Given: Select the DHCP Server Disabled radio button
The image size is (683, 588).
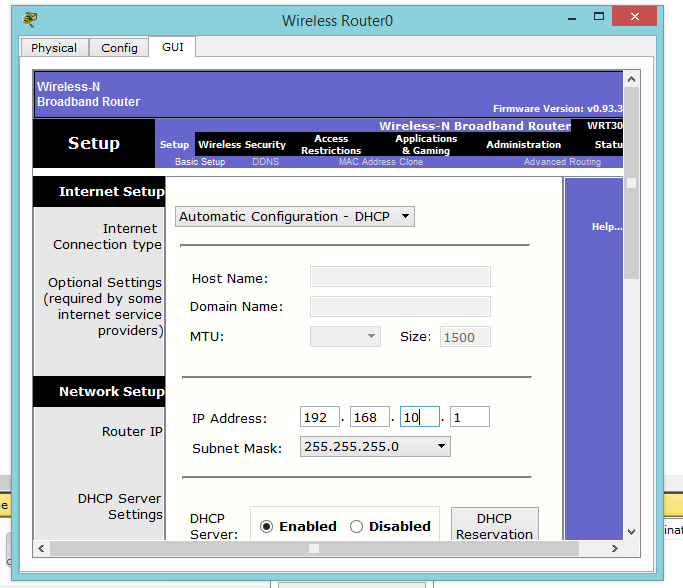Looking at the screenshot, I should tap(356, 527).
